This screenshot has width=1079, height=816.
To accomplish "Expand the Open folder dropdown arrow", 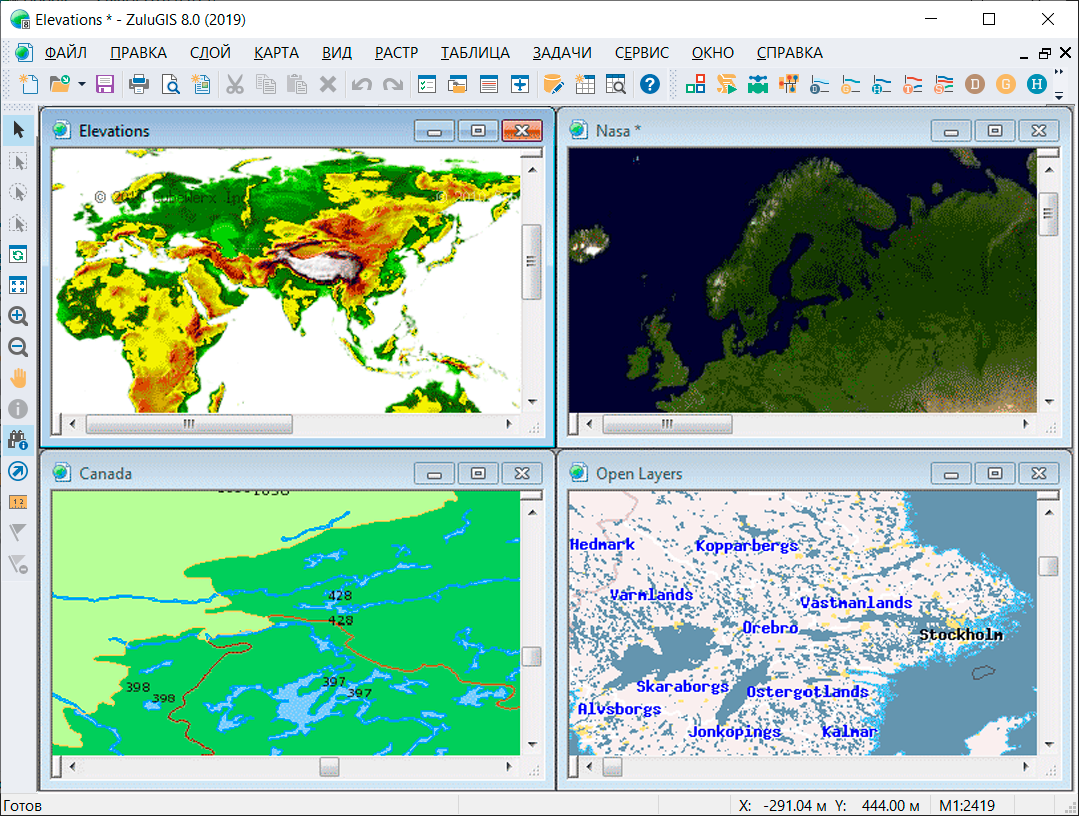I will click(x=81, y=85).
